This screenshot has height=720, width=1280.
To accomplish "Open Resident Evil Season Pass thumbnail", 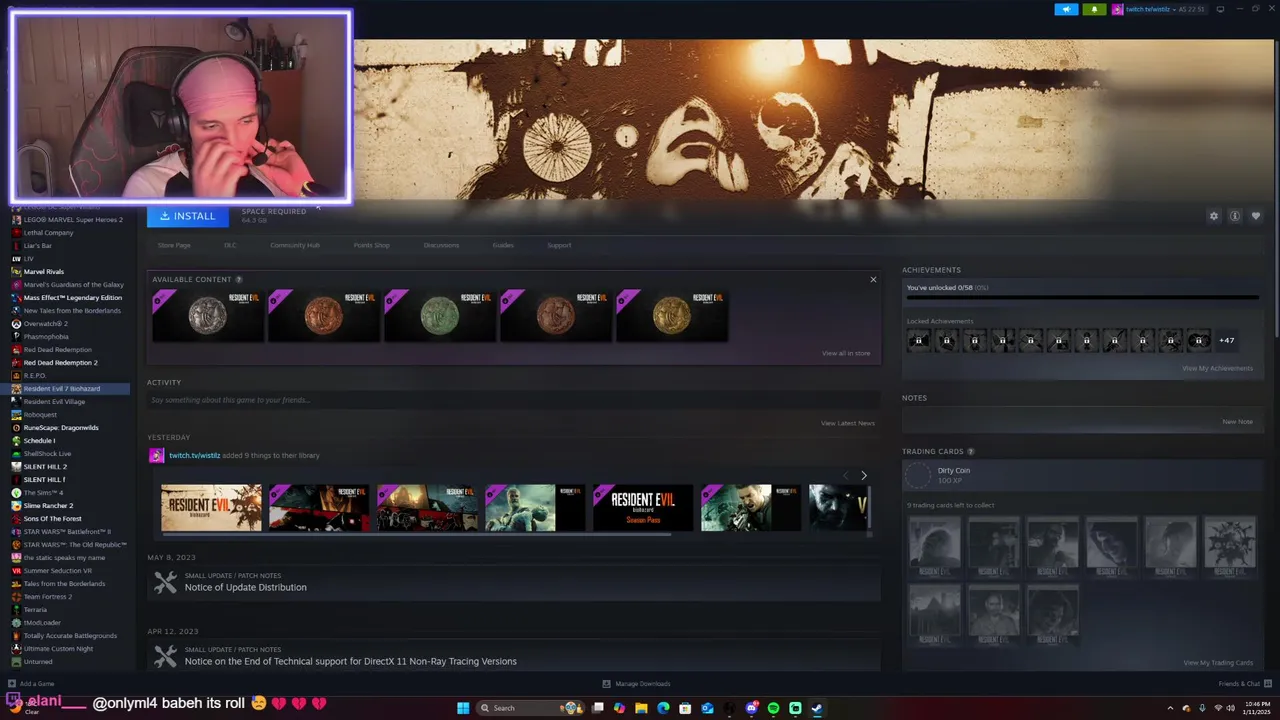I will 643,508.
